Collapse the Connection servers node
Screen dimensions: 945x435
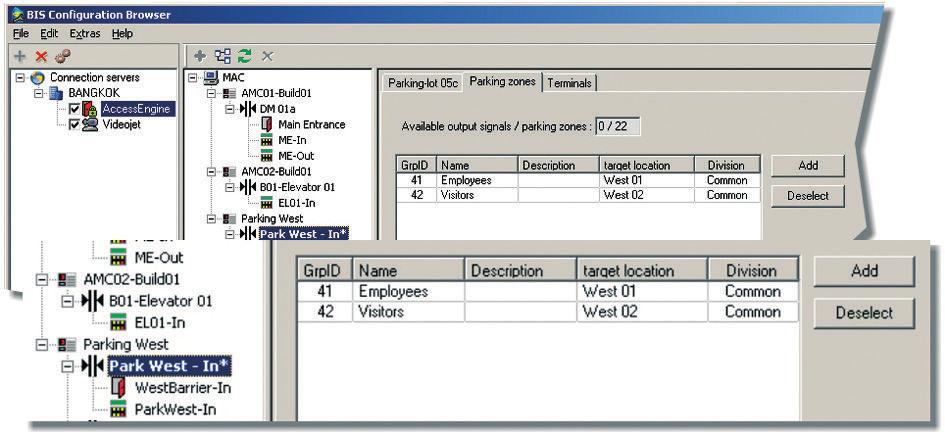point(20,78)
